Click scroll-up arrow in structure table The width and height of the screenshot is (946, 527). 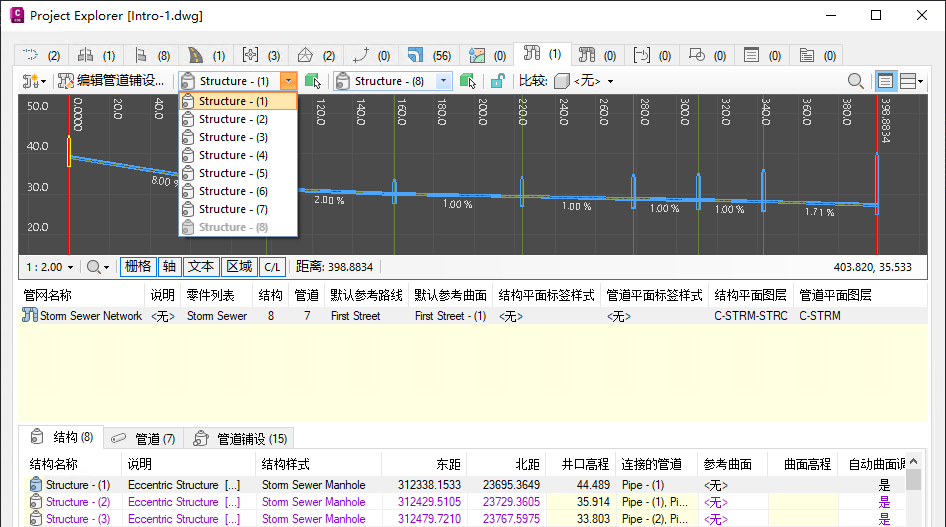click(913, 461)
